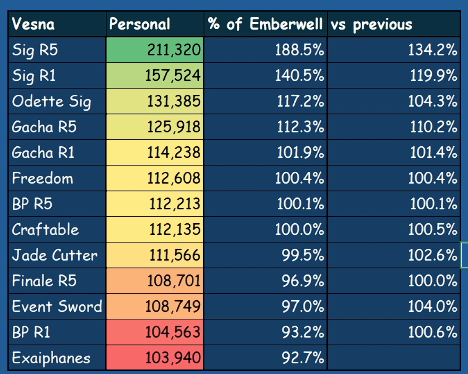Screen dimensions: 468x374
Task: Click the Craftable label cell
Action: [57, 229]
